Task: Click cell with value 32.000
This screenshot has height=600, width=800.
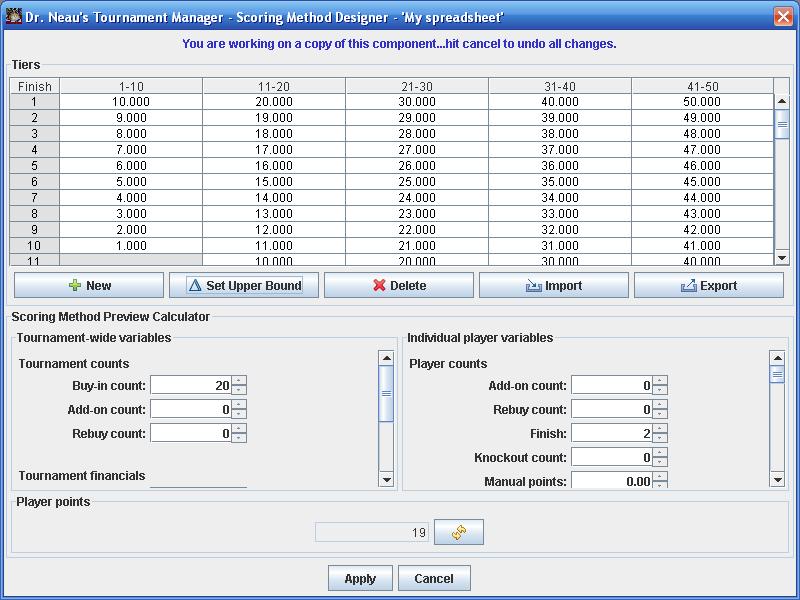Action: [560, 230]
